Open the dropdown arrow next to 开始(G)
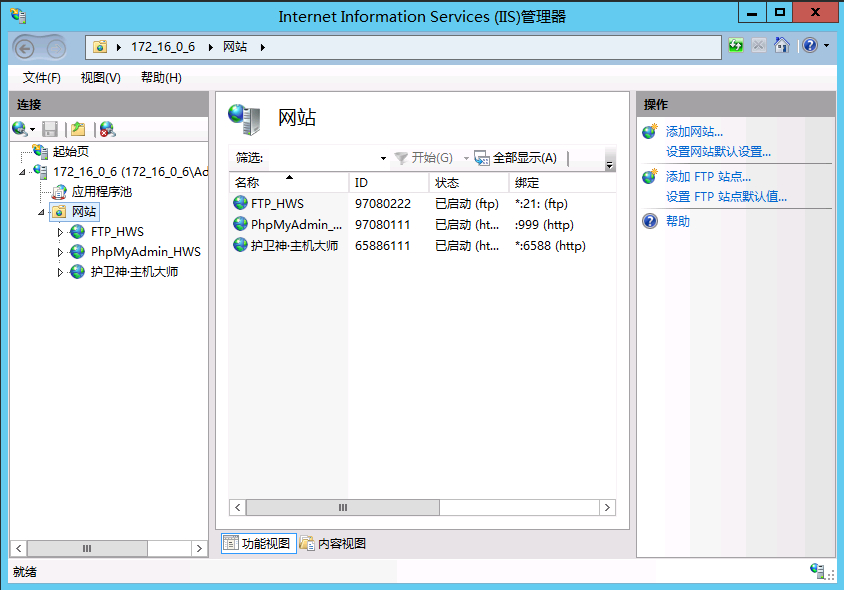844x590 pixels. pyautogui.click(x=466, y=158)
